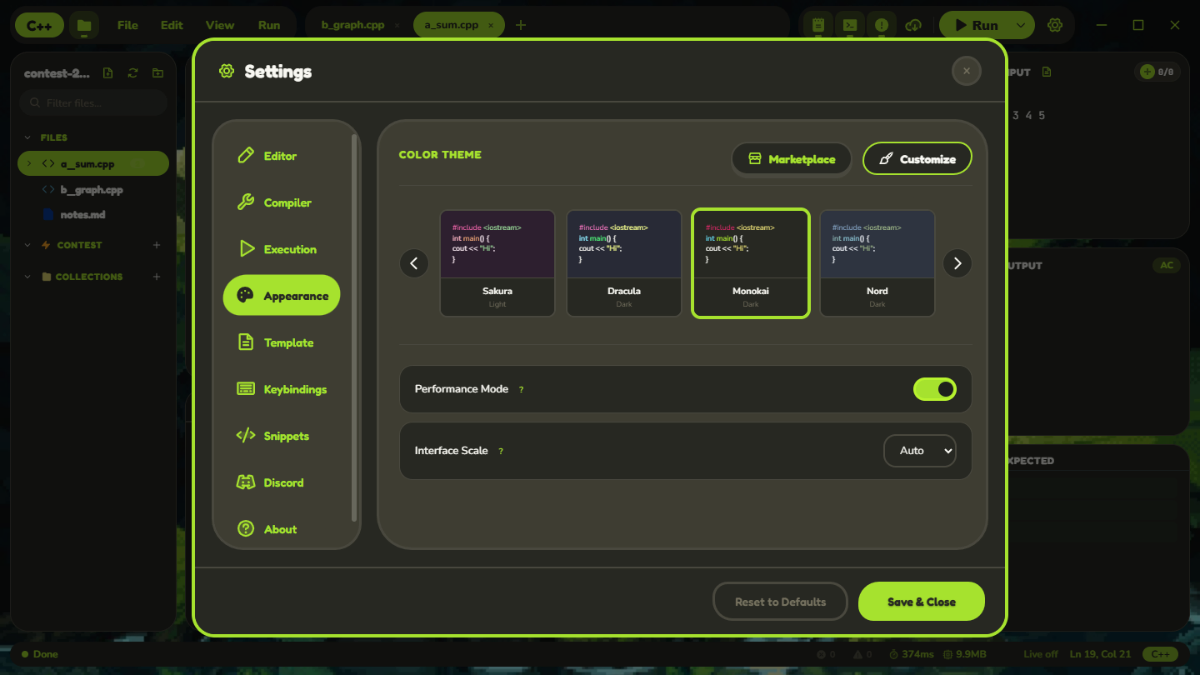Viewport: 1200px width, 675px height.
Task: Add item to CONTEST with plus
Action: pyautogui.click(x=156, y=245)
